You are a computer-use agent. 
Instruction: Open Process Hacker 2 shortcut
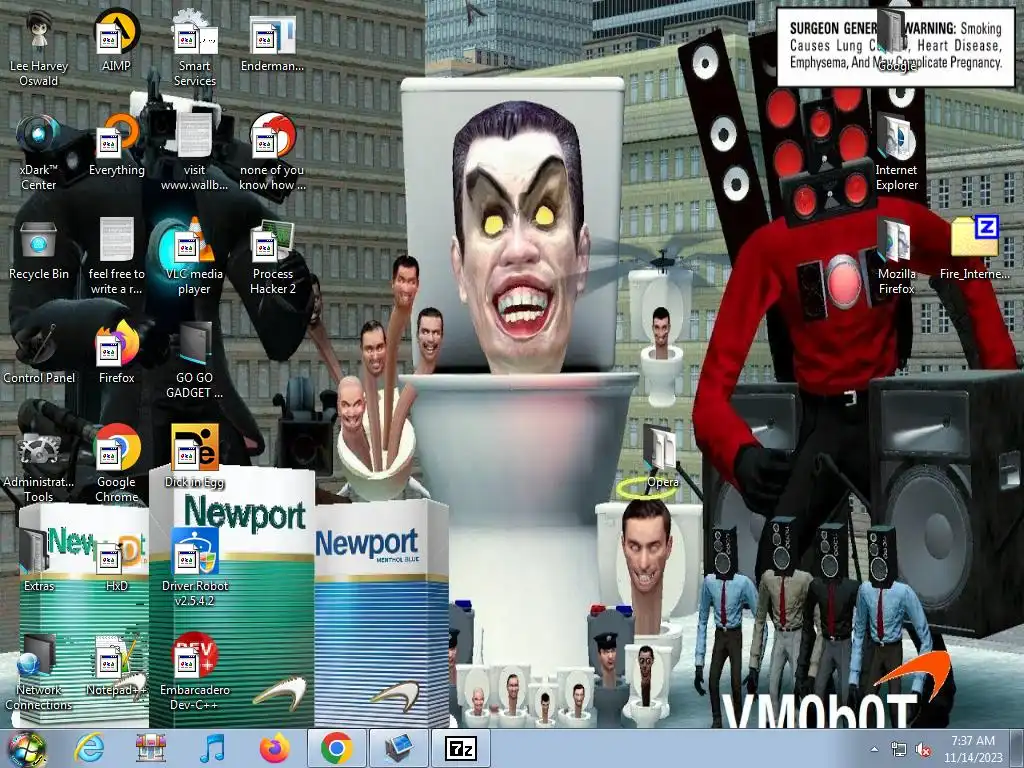point(272,257)
